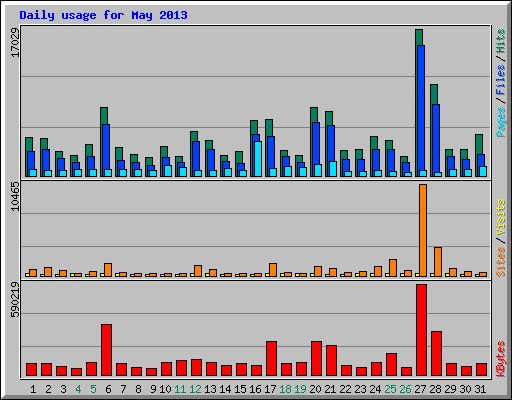512x400 pixels.
Task: Click the red KBytes bar for day 28
Action: click(436, 354)
